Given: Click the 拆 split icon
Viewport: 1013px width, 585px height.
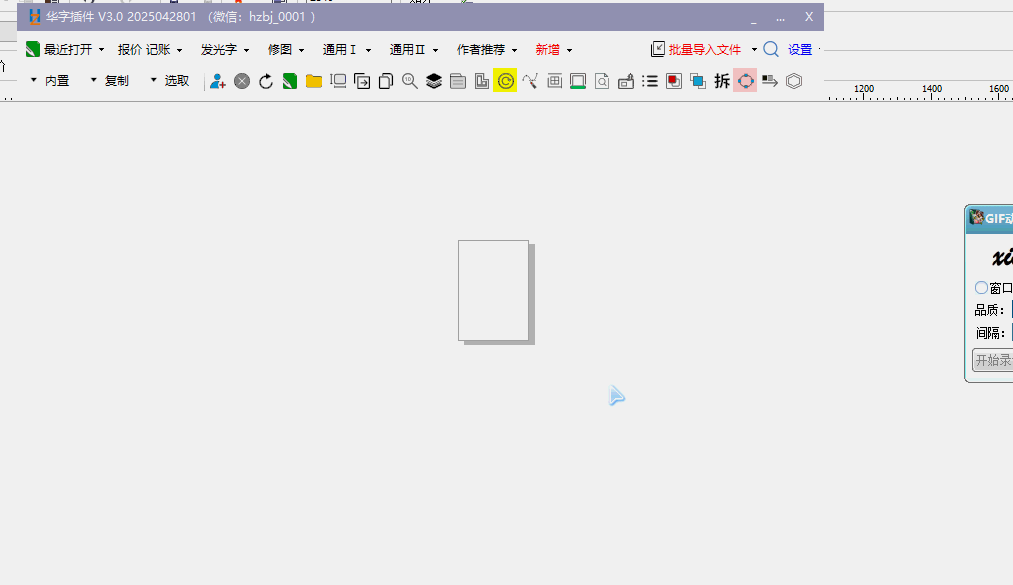Looking at the screenshot, I should 722,81.
